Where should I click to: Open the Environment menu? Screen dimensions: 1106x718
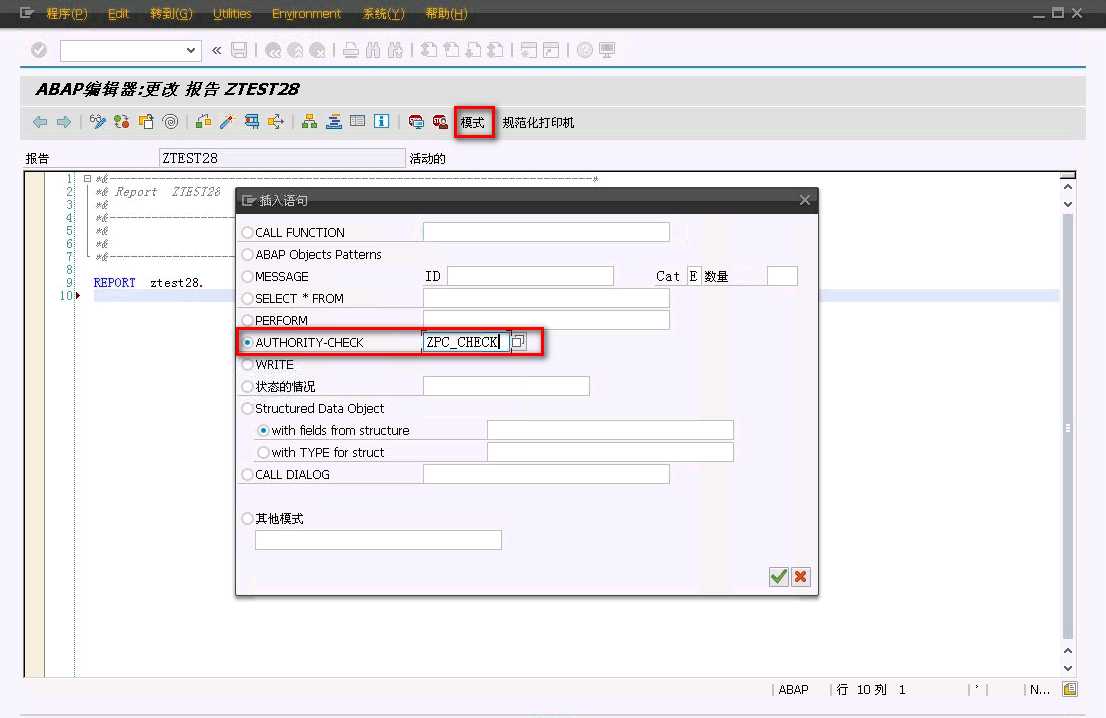click(x=306, y=13)
